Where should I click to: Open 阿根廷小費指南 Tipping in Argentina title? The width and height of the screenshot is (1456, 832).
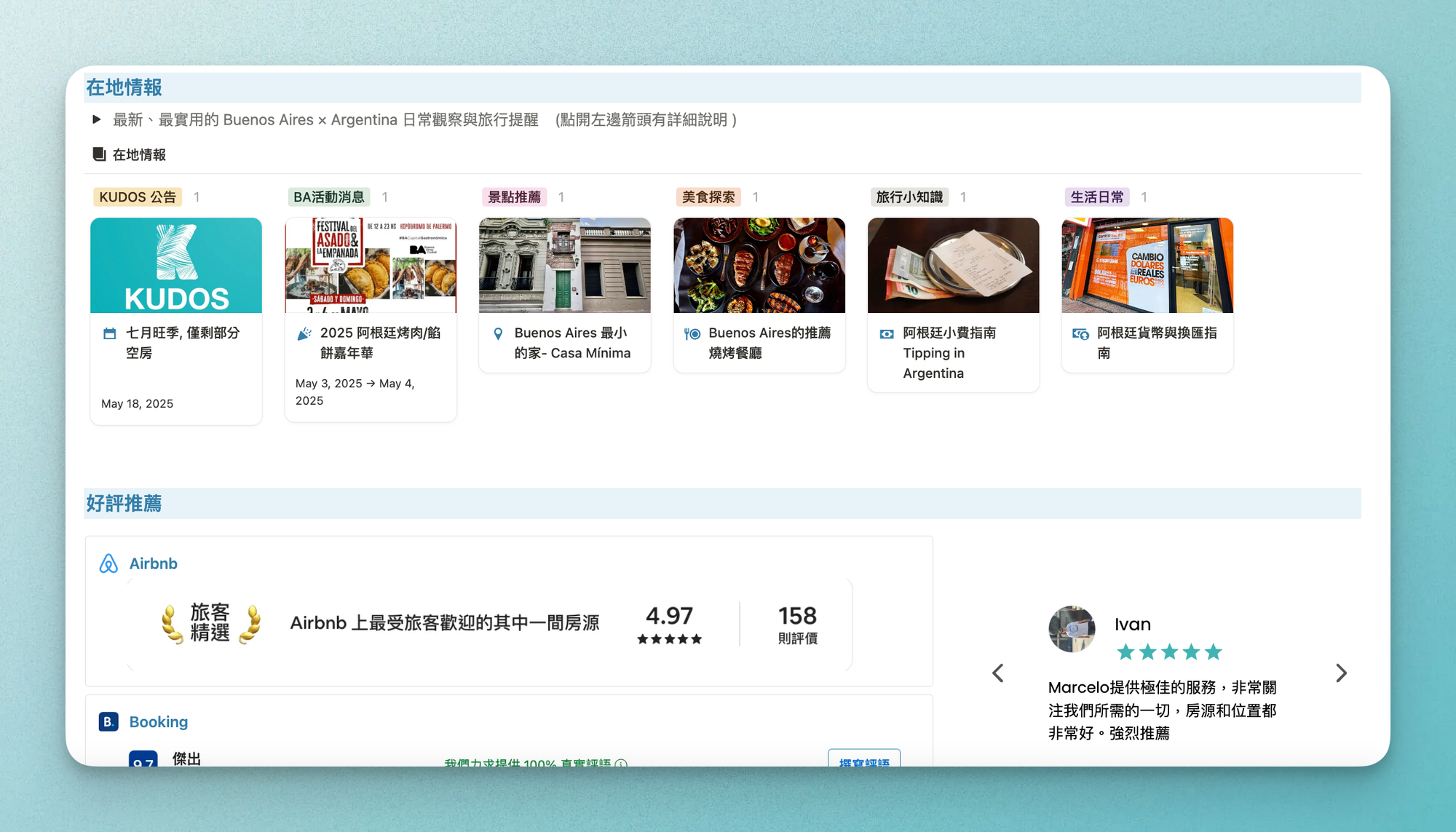coord(949,353)
